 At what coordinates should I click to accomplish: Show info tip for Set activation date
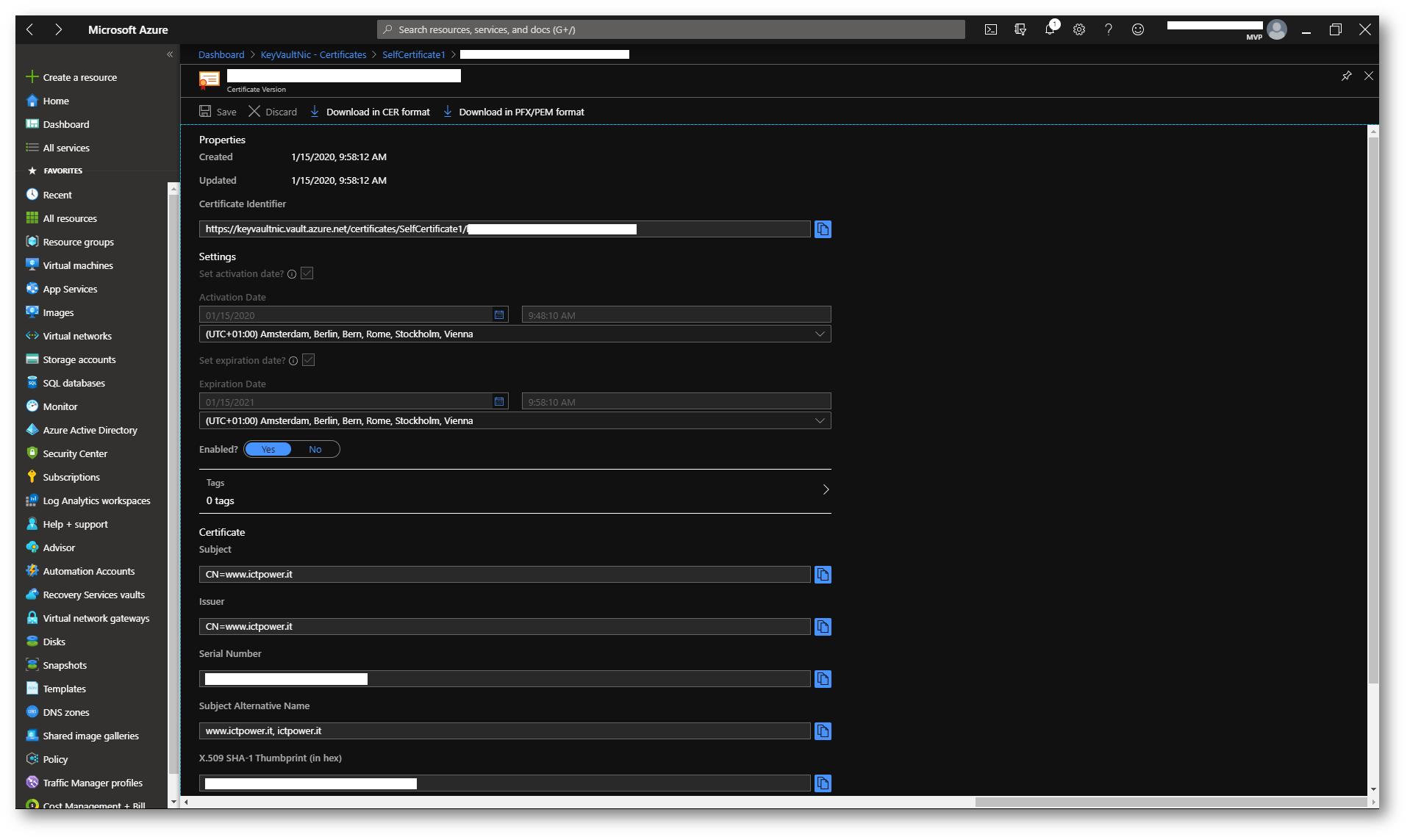tap(292, 274)
